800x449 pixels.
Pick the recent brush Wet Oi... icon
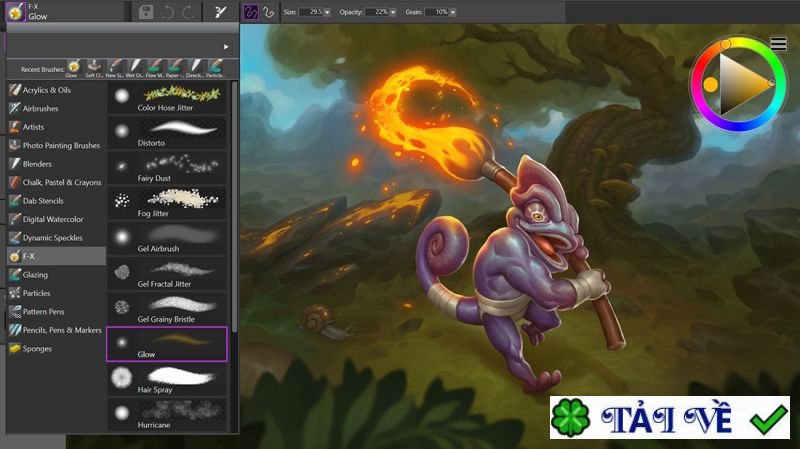pos(135,67)
